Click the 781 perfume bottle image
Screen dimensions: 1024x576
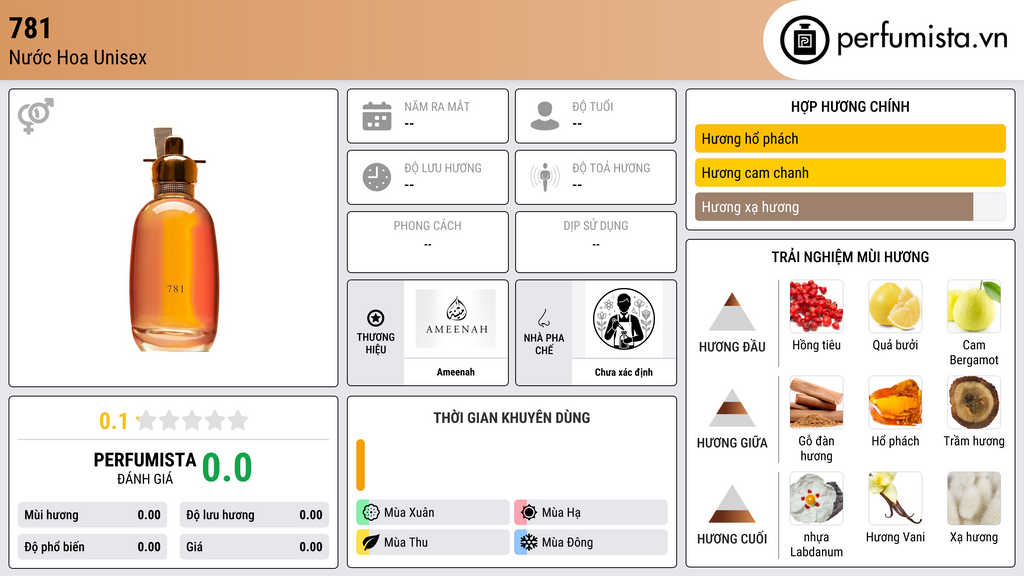click(x=174, y=239)
